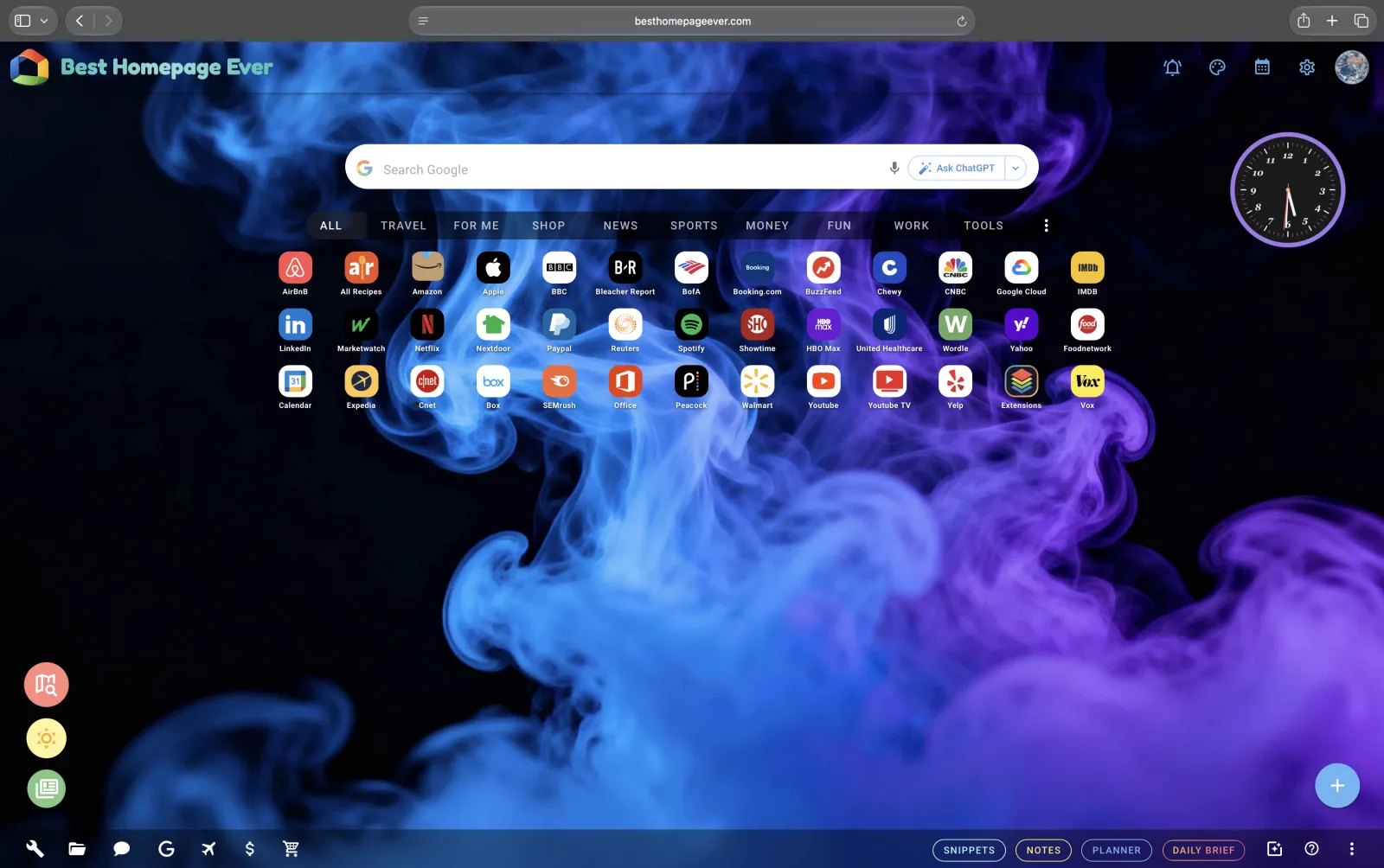Open the category tabs three-dot menu
This screenshot has height=868, width=1384.
pyautogui.click(x=1046, y=226)
